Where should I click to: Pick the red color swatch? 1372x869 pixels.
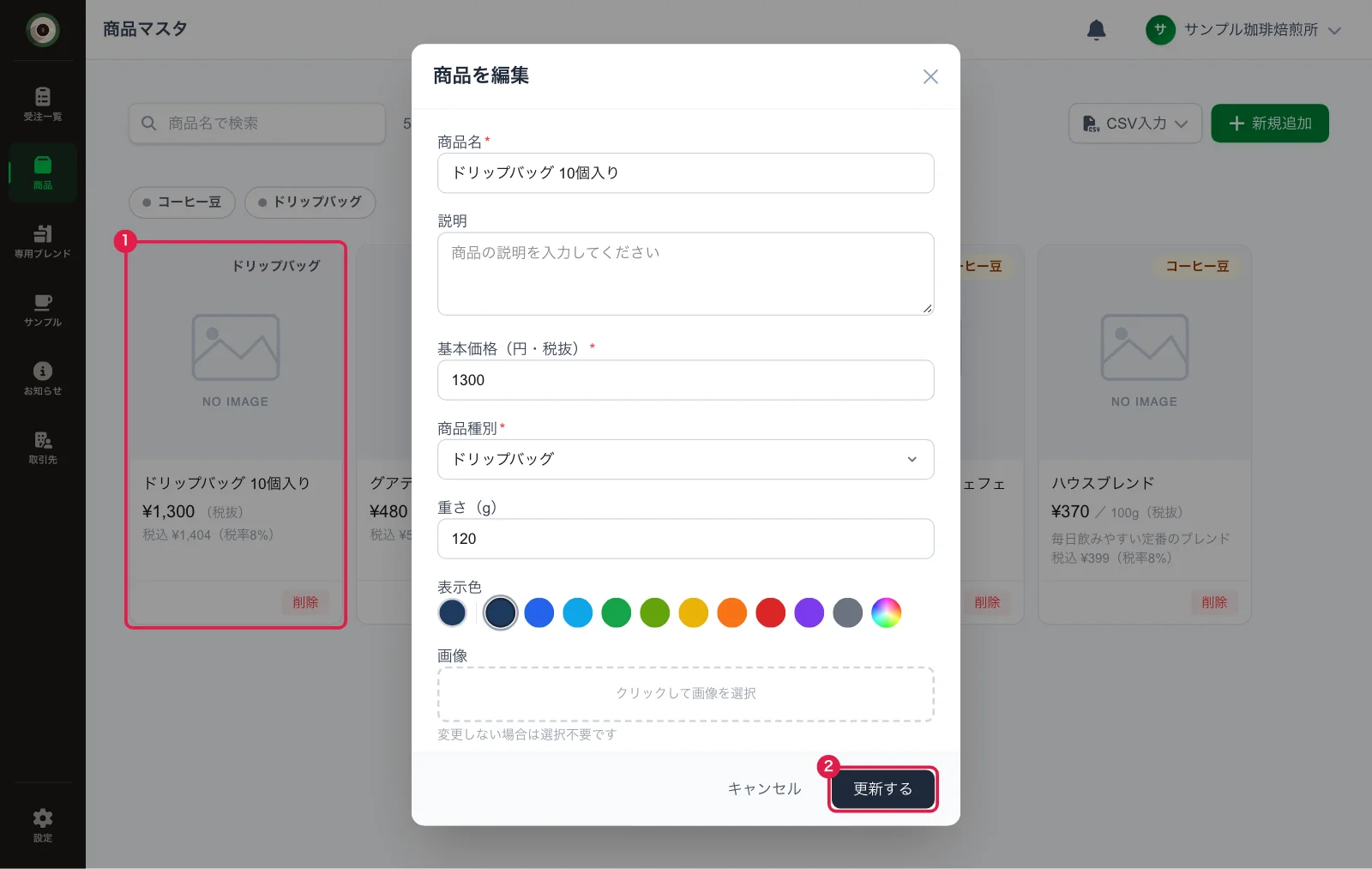770,613
